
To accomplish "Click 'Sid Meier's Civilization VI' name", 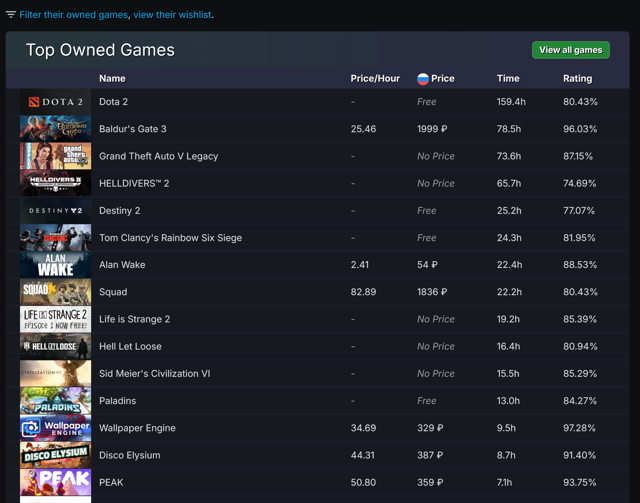I will point(155,374).
